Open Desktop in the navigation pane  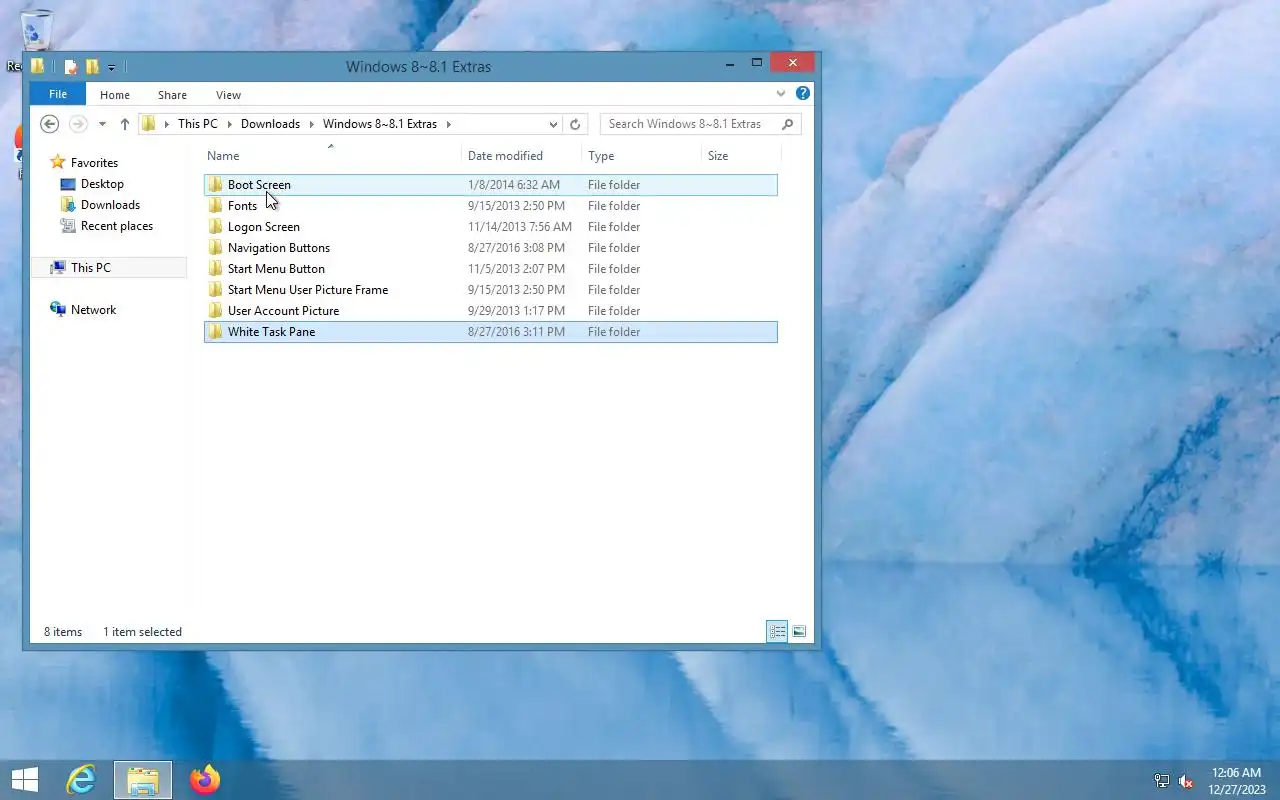(102, 184)
